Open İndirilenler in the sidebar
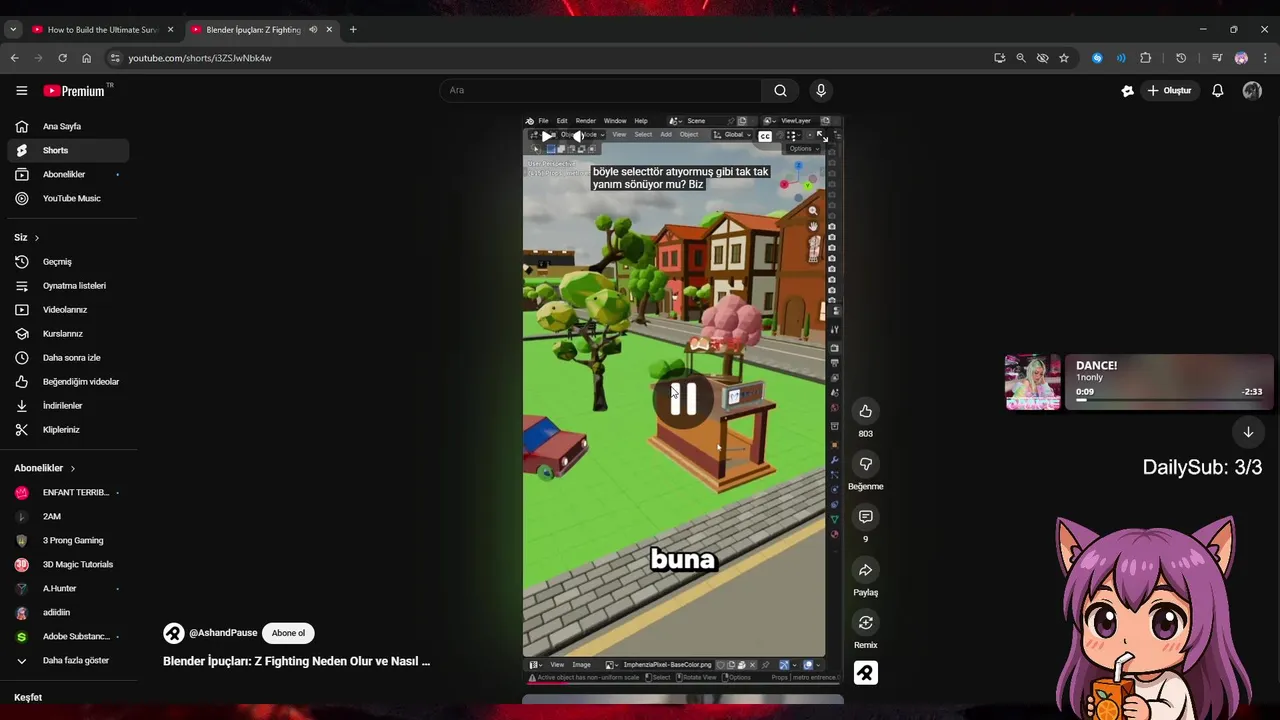This screenshot has width=1280, height=720. [x=68, y=406]
